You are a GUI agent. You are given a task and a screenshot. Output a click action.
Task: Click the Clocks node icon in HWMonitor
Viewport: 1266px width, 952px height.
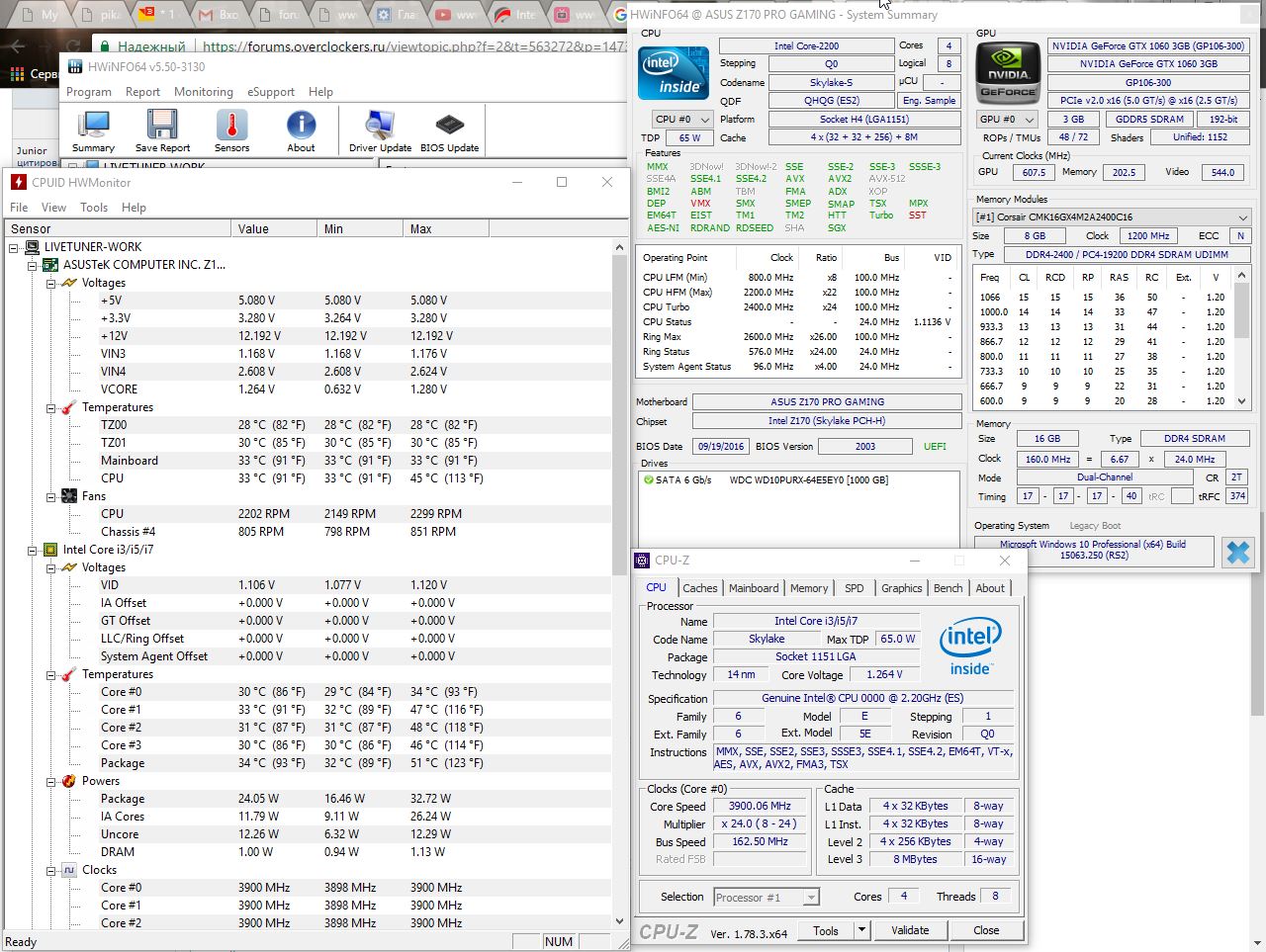(x=68, y=870)
